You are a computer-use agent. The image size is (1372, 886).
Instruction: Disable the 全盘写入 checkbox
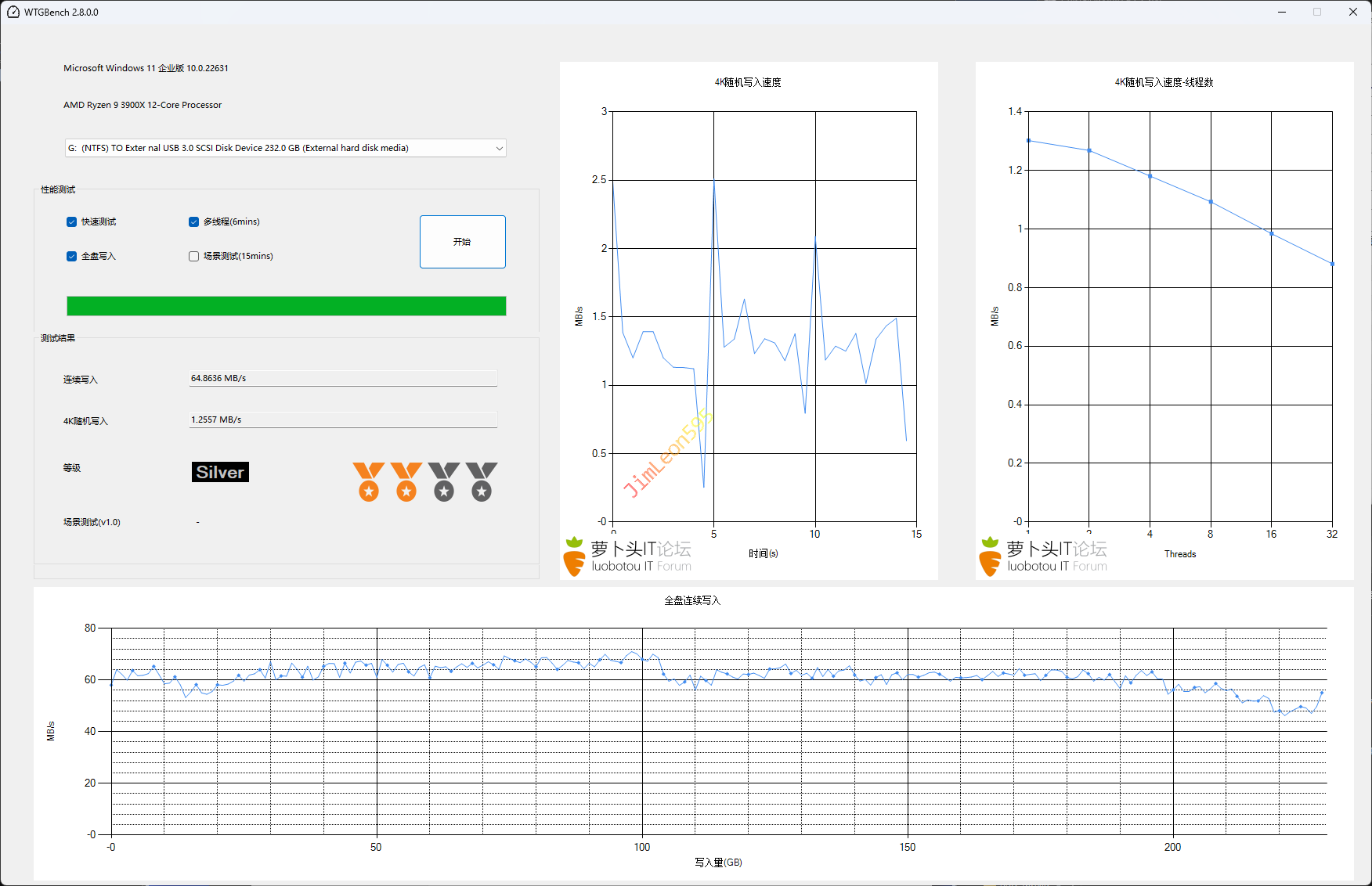click(72, 257)
